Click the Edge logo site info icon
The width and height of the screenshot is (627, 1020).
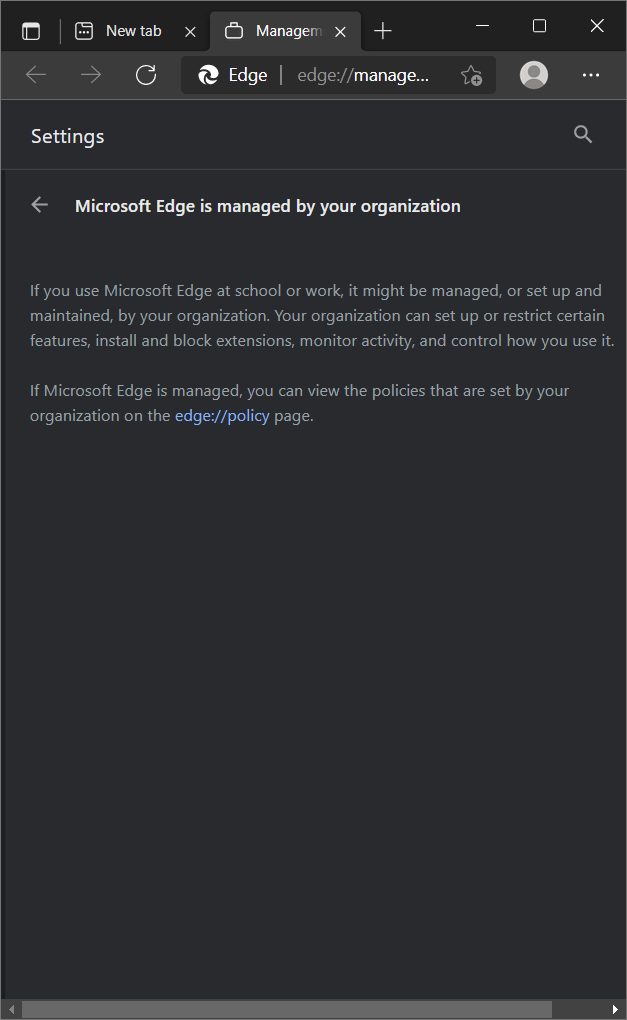pos(208,75)
